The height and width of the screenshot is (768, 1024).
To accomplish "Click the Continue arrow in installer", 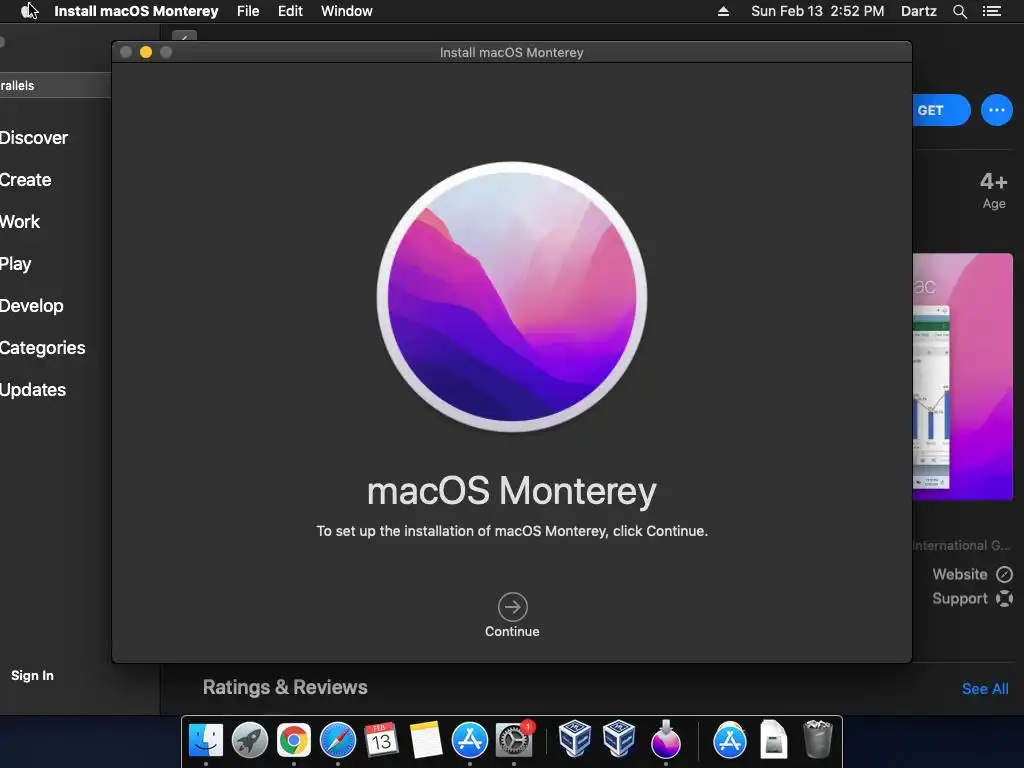I will point(513,607).
